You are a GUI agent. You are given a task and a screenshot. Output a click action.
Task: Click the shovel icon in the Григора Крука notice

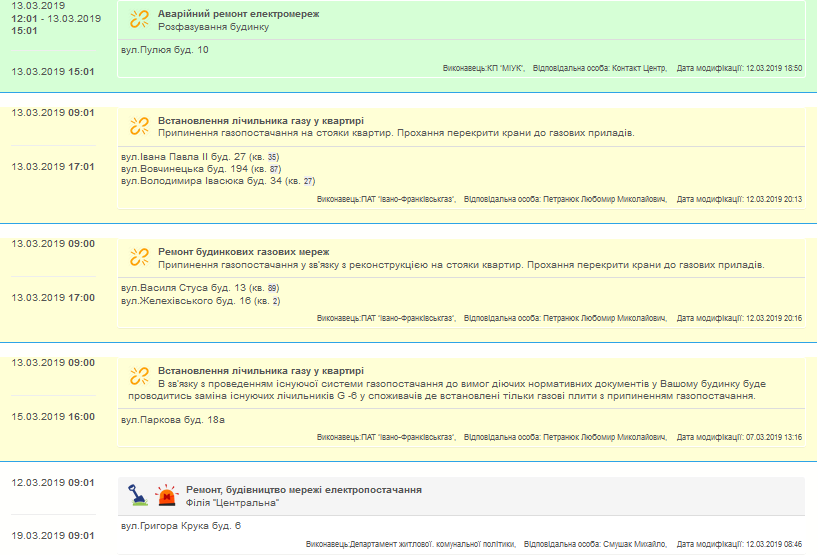pos(138,495)
